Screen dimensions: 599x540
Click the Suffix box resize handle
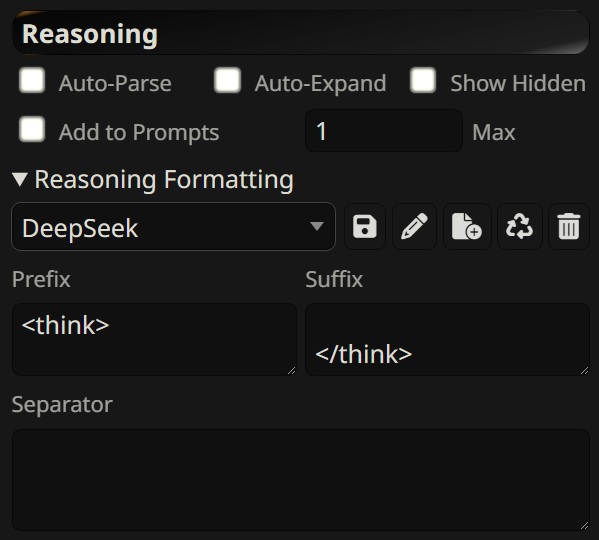pyautogui.click(x=584, y=370)
